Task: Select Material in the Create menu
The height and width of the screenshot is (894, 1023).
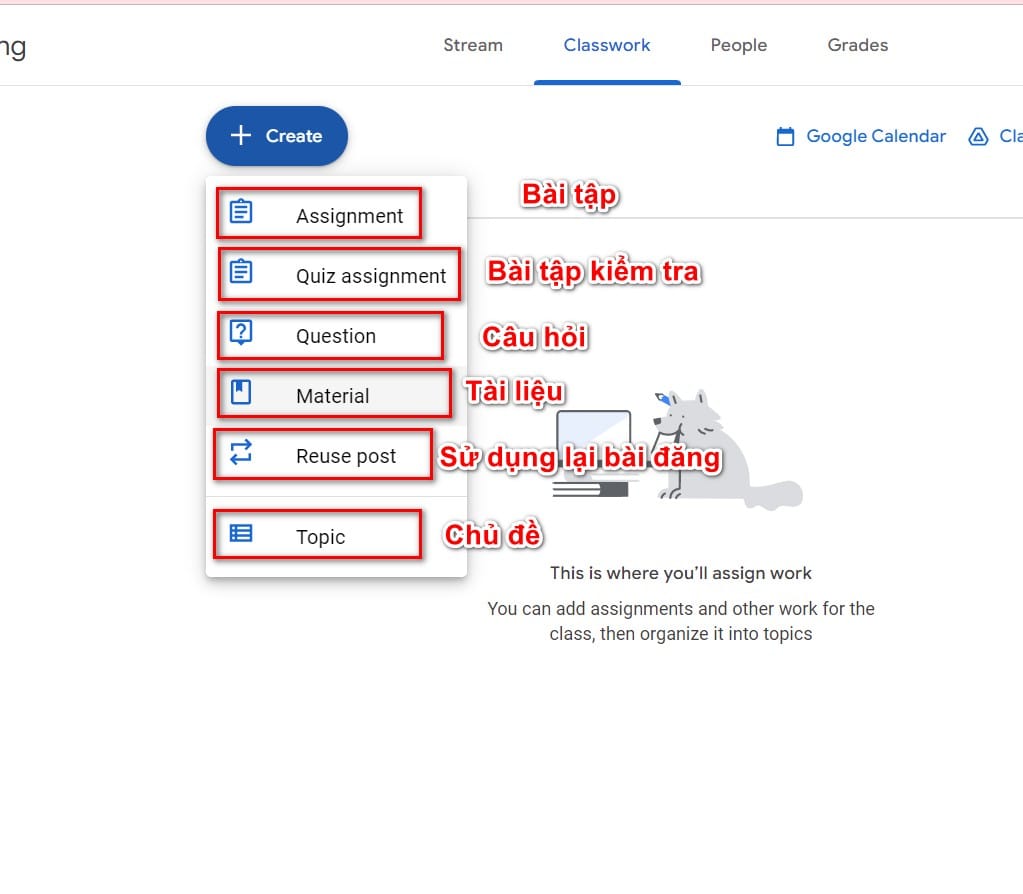Action: pyautogui.click(x=332, y=396)
